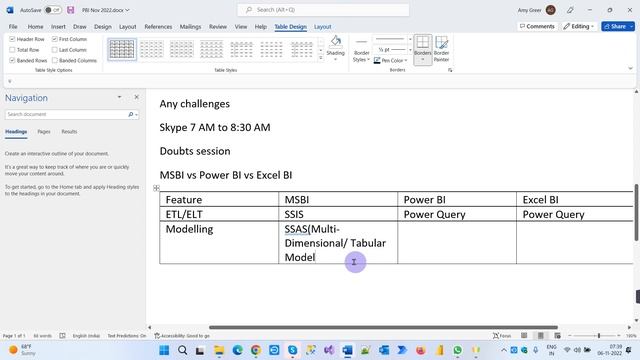This screenshot has height=360, width=640.
Task: Click the table move handle icon
Action: (156, 188)
